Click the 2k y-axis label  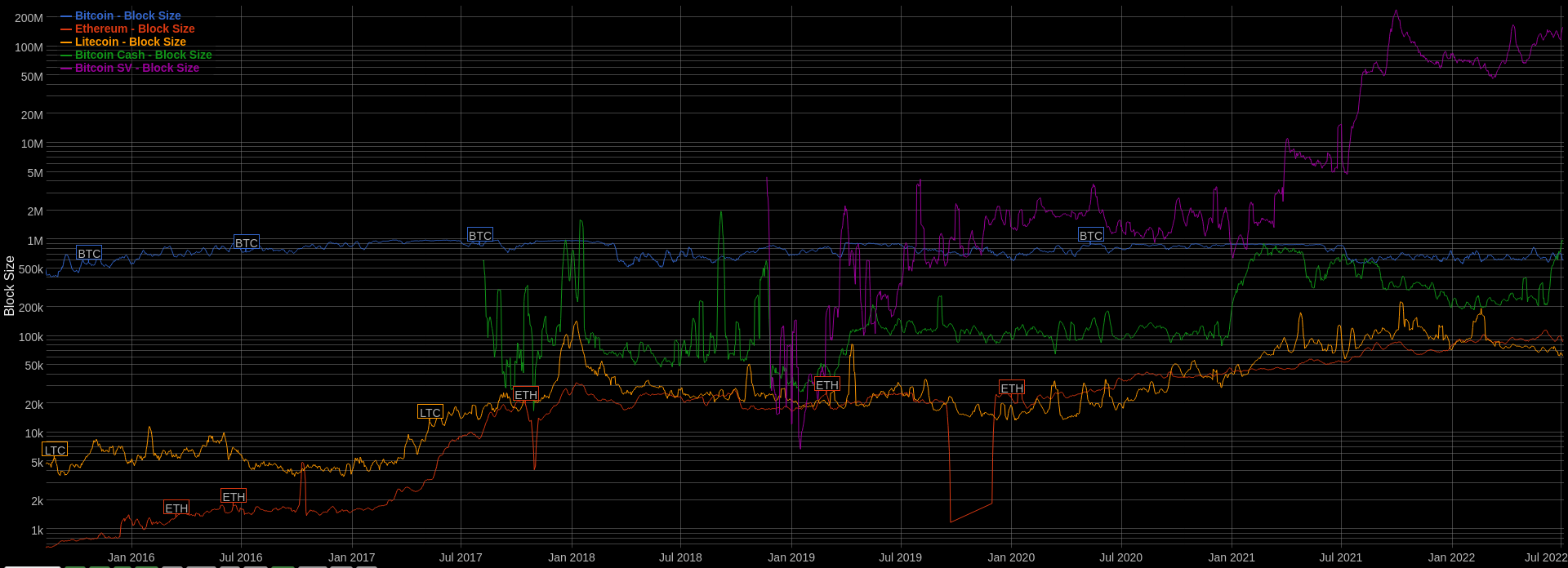38,501
